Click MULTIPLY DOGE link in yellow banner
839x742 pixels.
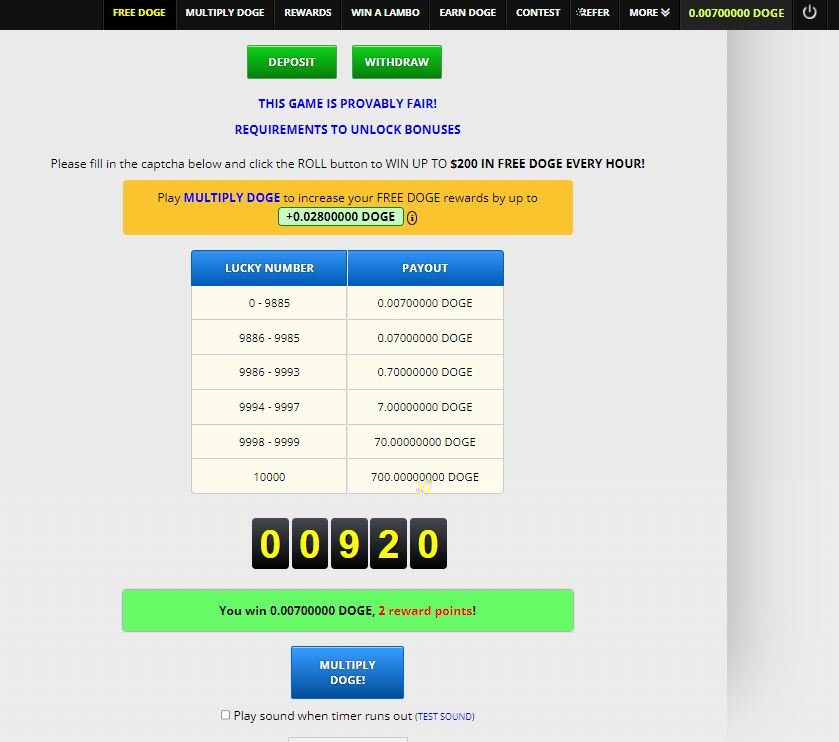[232, 198]
